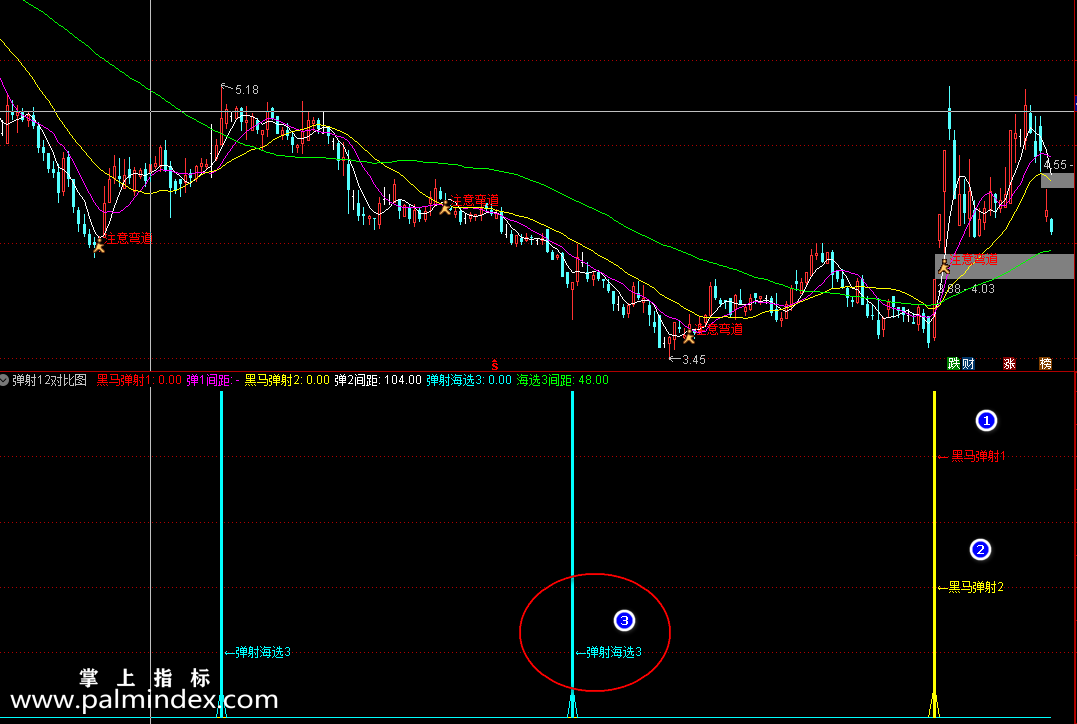Select the yellow 黑马弹射2 signal label

pyautogui.click(x=976, y=587)
